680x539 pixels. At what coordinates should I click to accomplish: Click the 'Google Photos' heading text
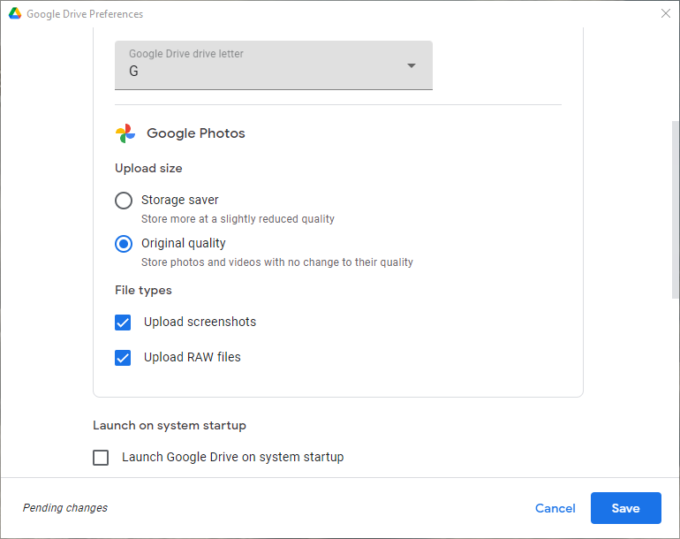click(196, 133)
